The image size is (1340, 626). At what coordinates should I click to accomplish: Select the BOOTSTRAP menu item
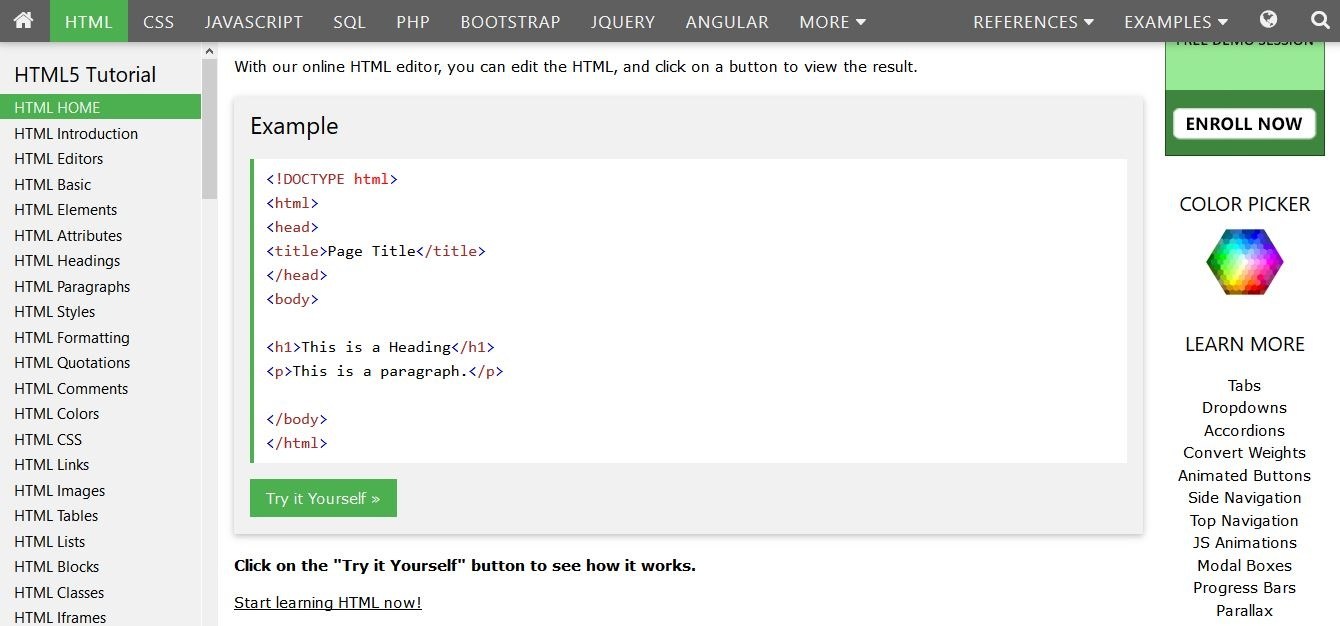510,21
